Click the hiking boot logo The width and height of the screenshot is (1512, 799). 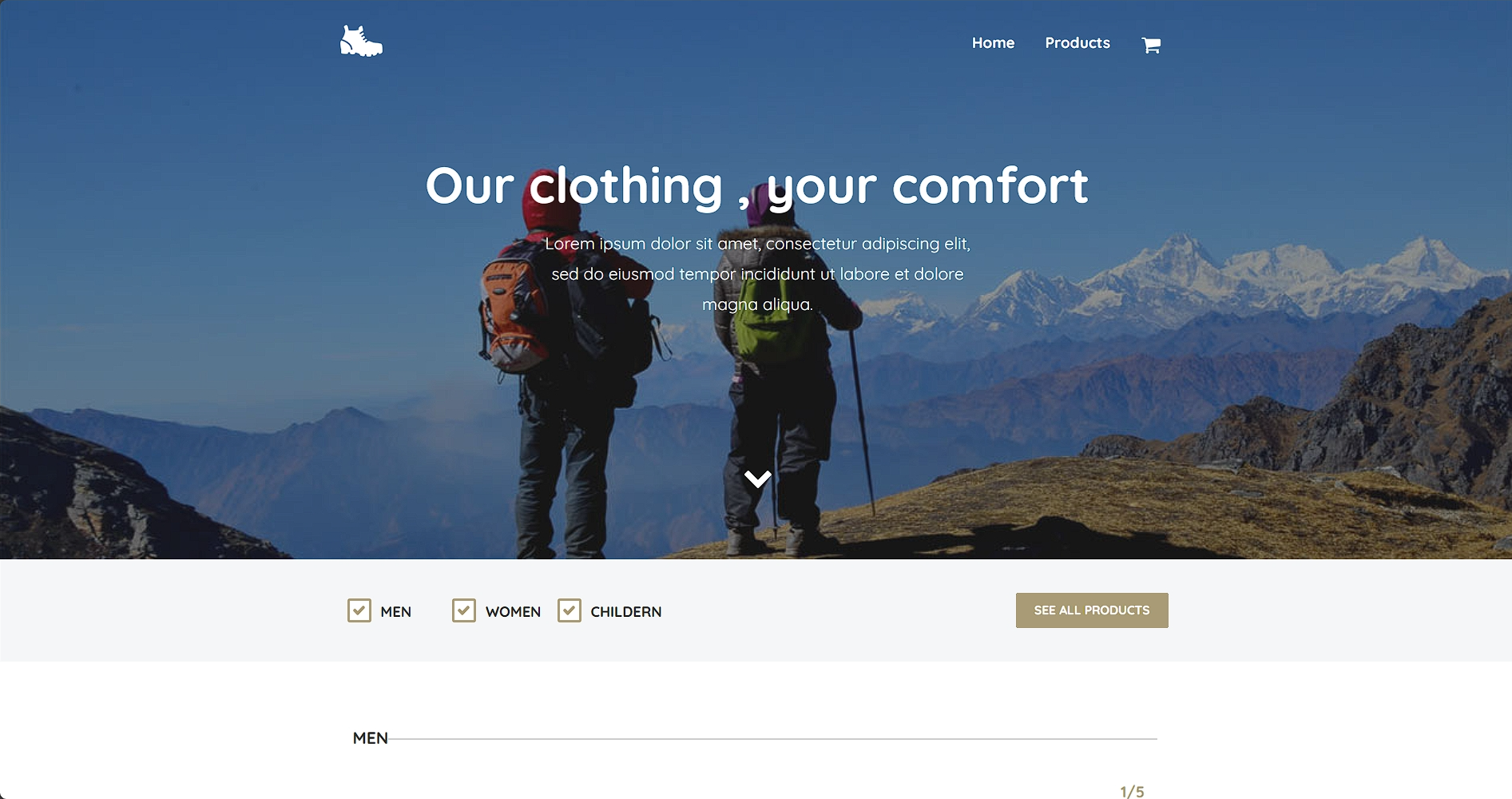click(361, 41)
